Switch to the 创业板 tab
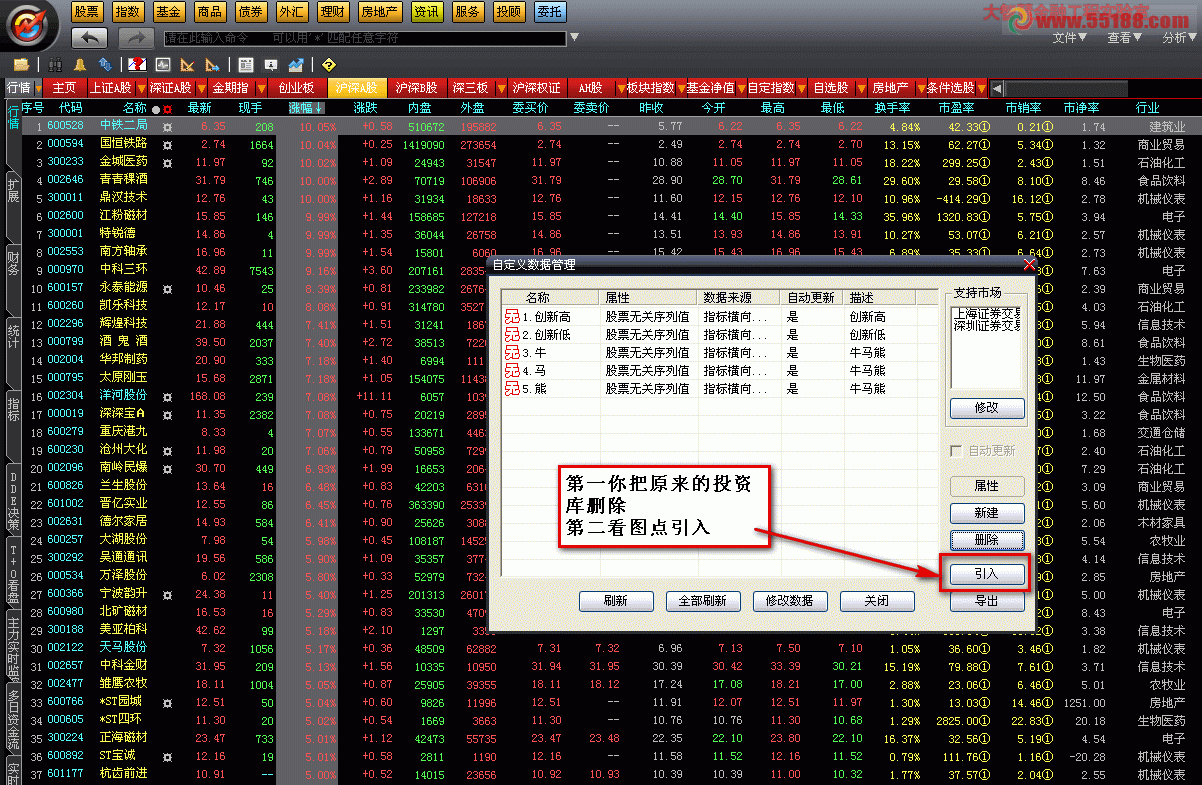 tap(297, 88)
